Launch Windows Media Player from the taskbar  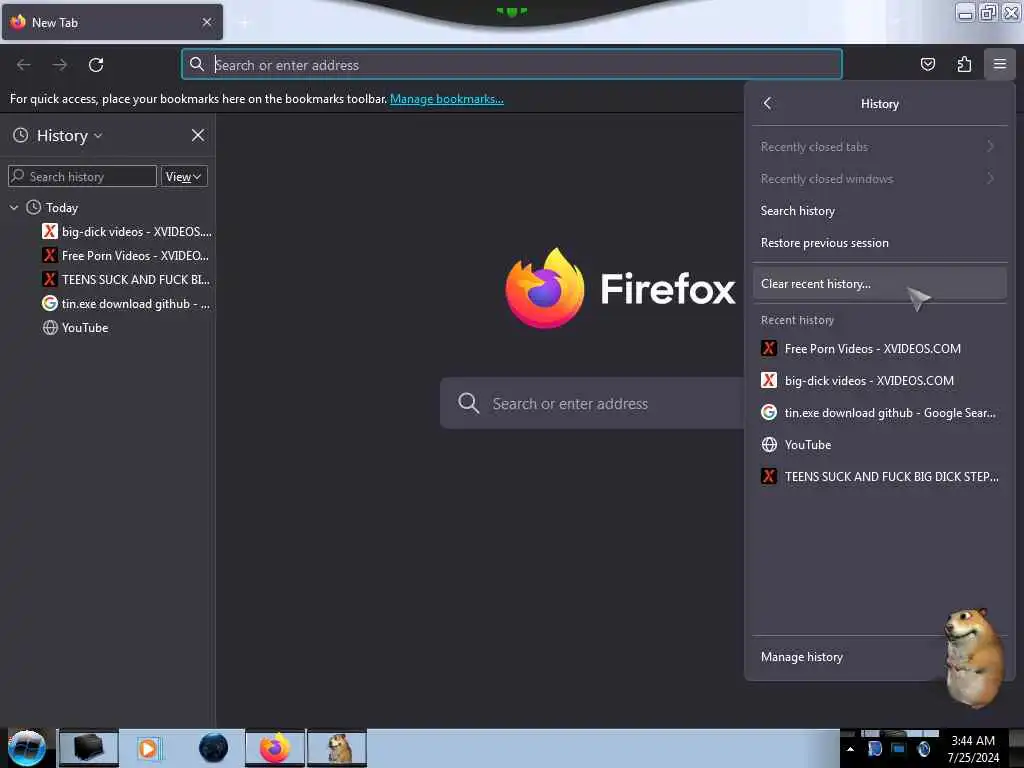pos(148,748)
